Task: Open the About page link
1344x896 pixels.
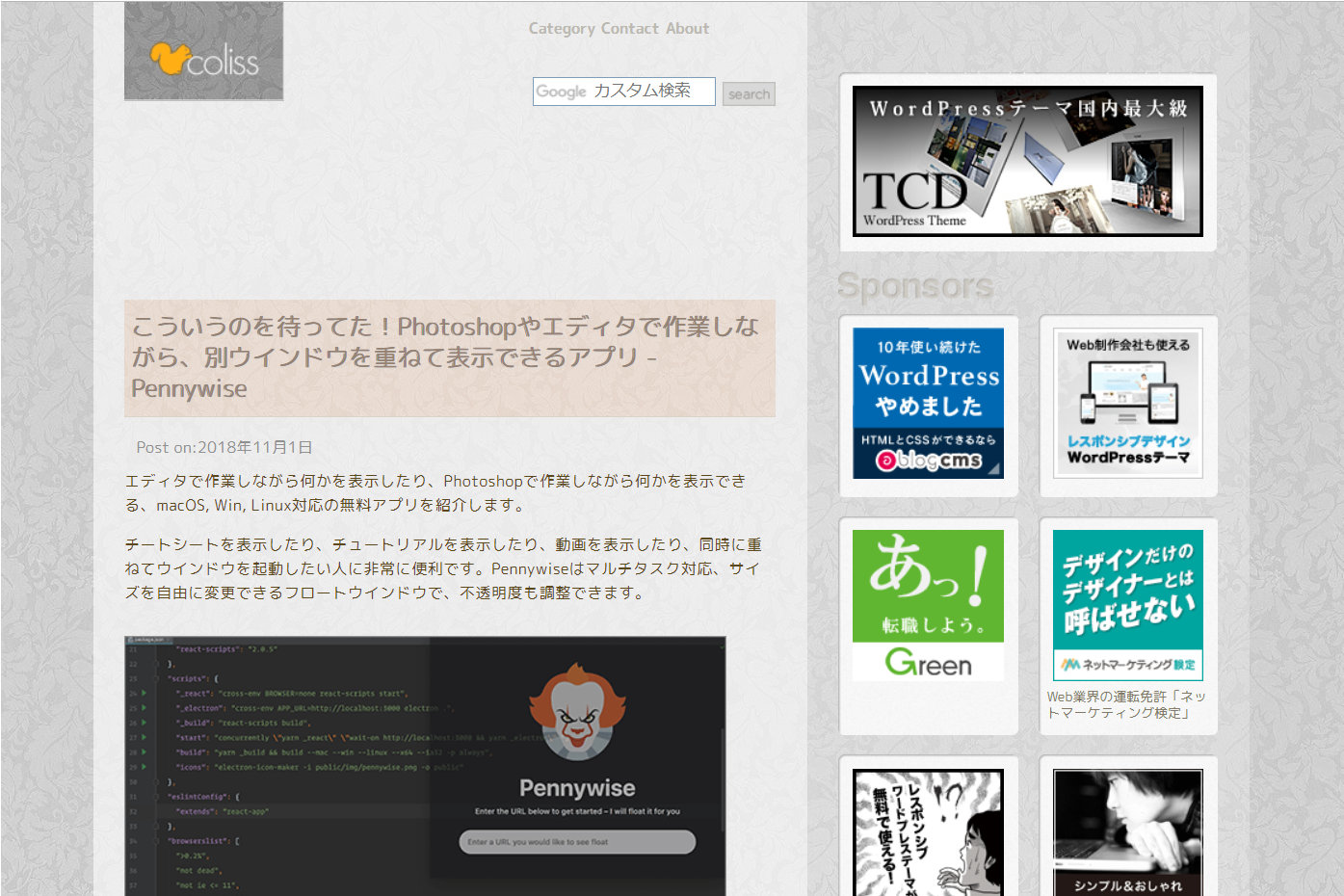Action: [687, 29]
